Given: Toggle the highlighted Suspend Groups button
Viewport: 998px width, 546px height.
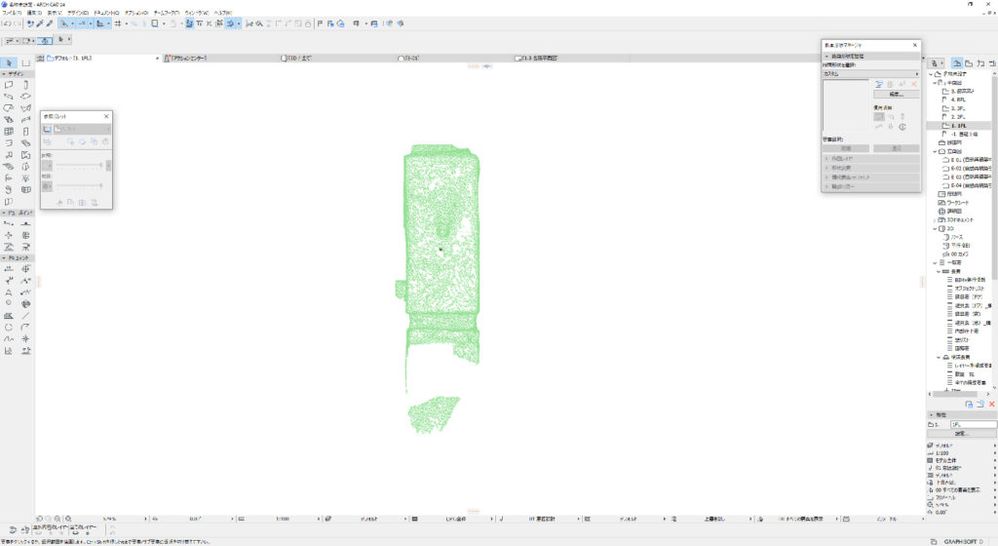Looking at the screenshot, I should click(231, 24).
